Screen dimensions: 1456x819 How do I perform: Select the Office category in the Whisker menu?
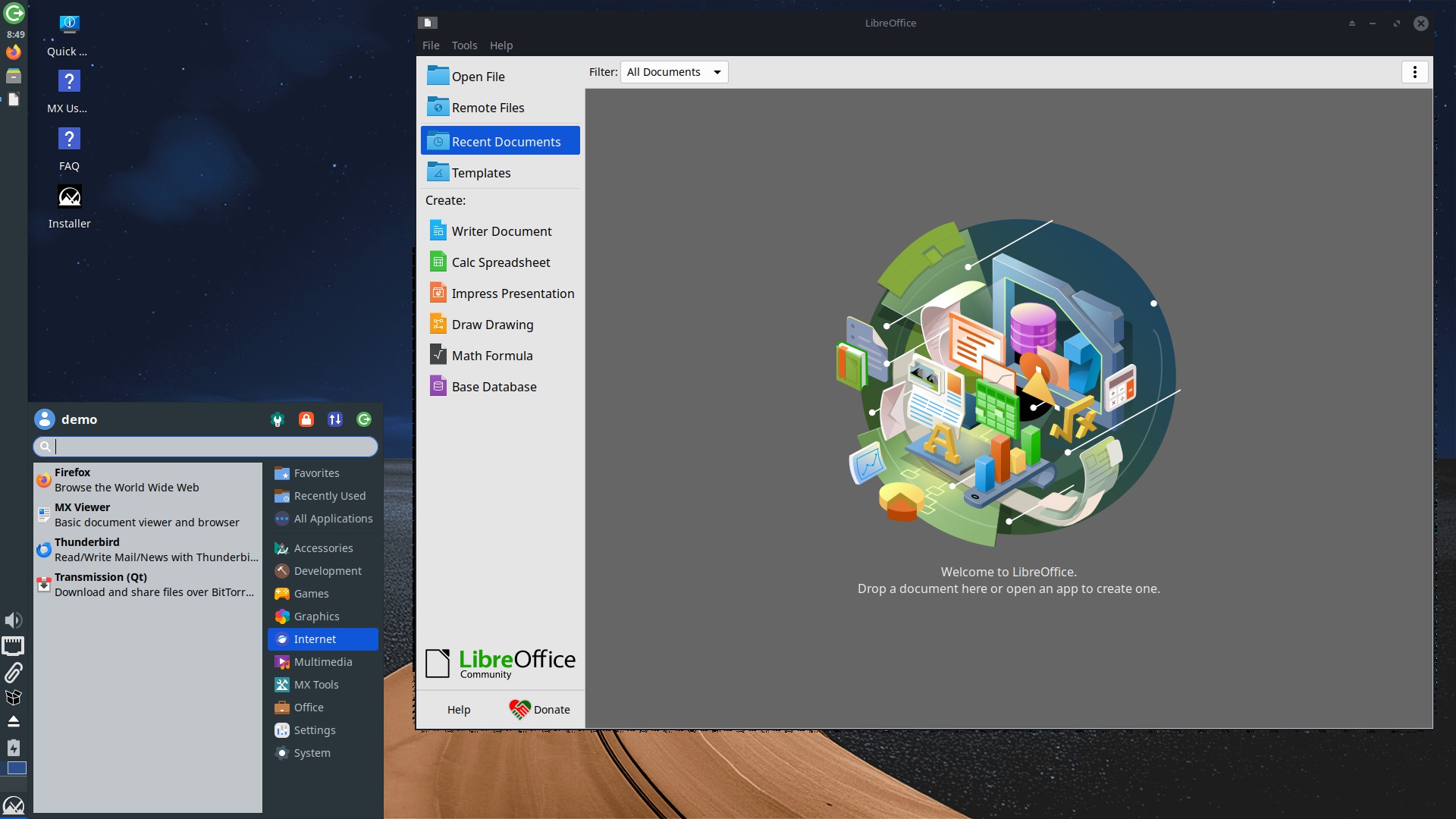tap(309, 708)
